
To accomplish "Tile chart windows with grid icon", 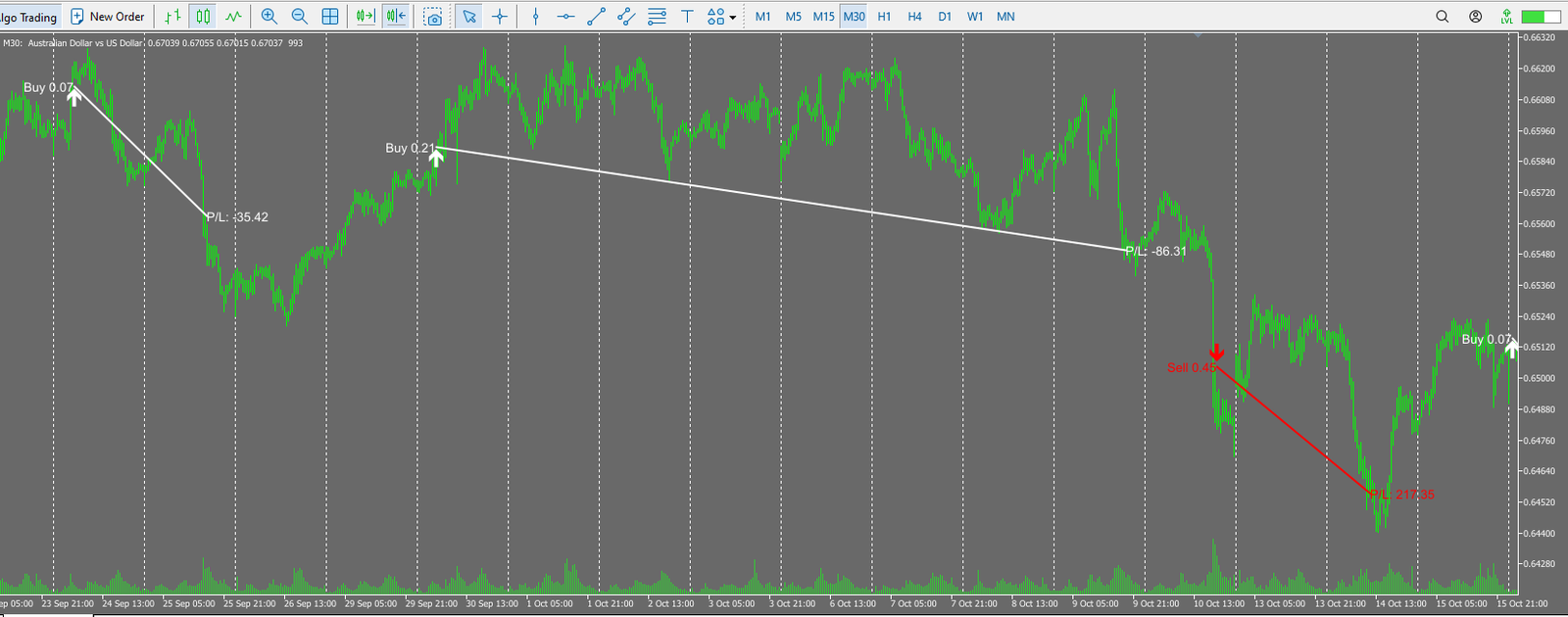I will [330, 17].
